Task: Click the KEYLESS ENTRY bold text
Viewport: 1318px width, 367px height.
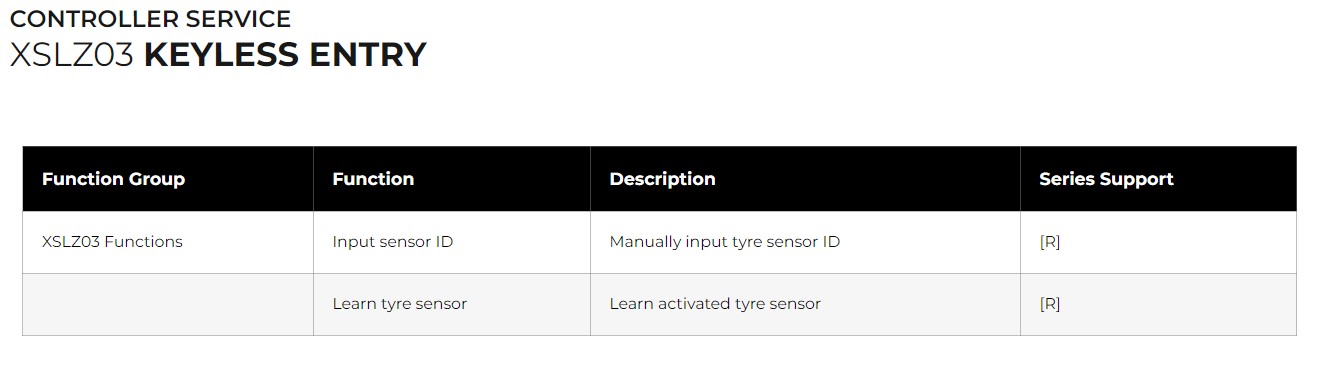Action: pyautogui.click(x=285, y=54)
